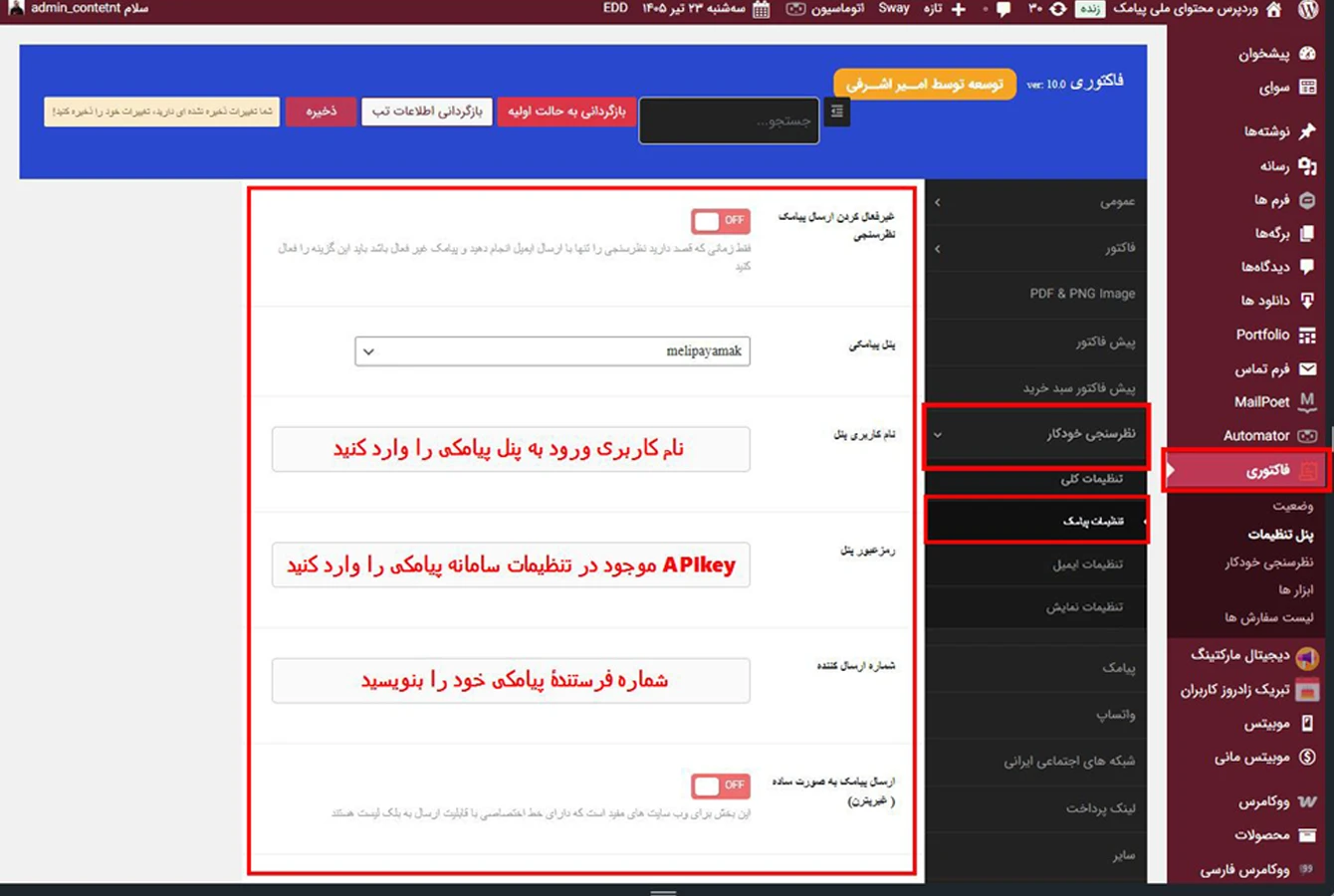Open پیامک settings tab
This screenshot has width=1334, height=896.
click(1035, 668)
